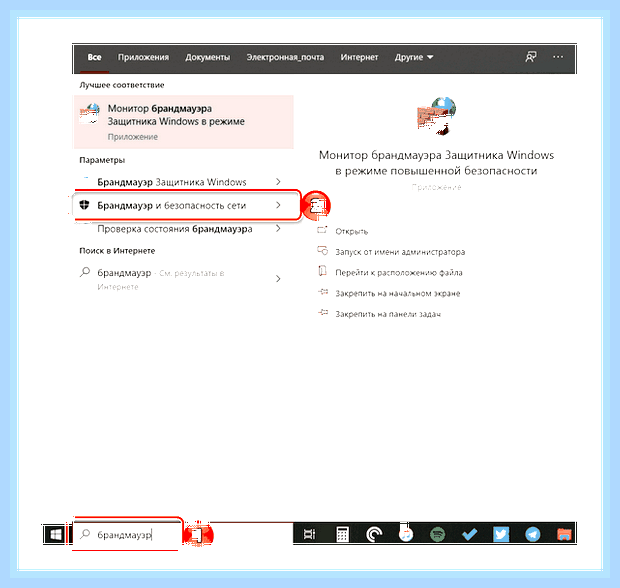Launch Twitter from the taskbar
Screen dimensions: 620x588
[501, 535]
